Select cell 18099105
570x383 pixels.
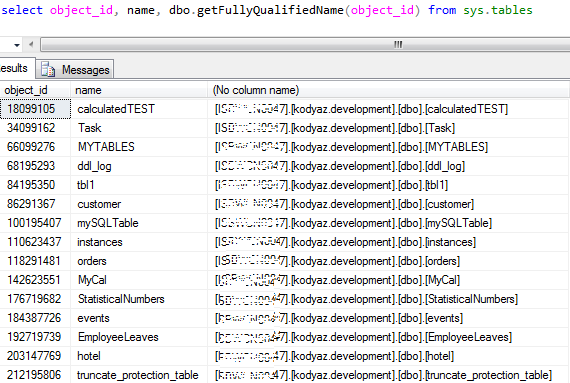point(35,109)
